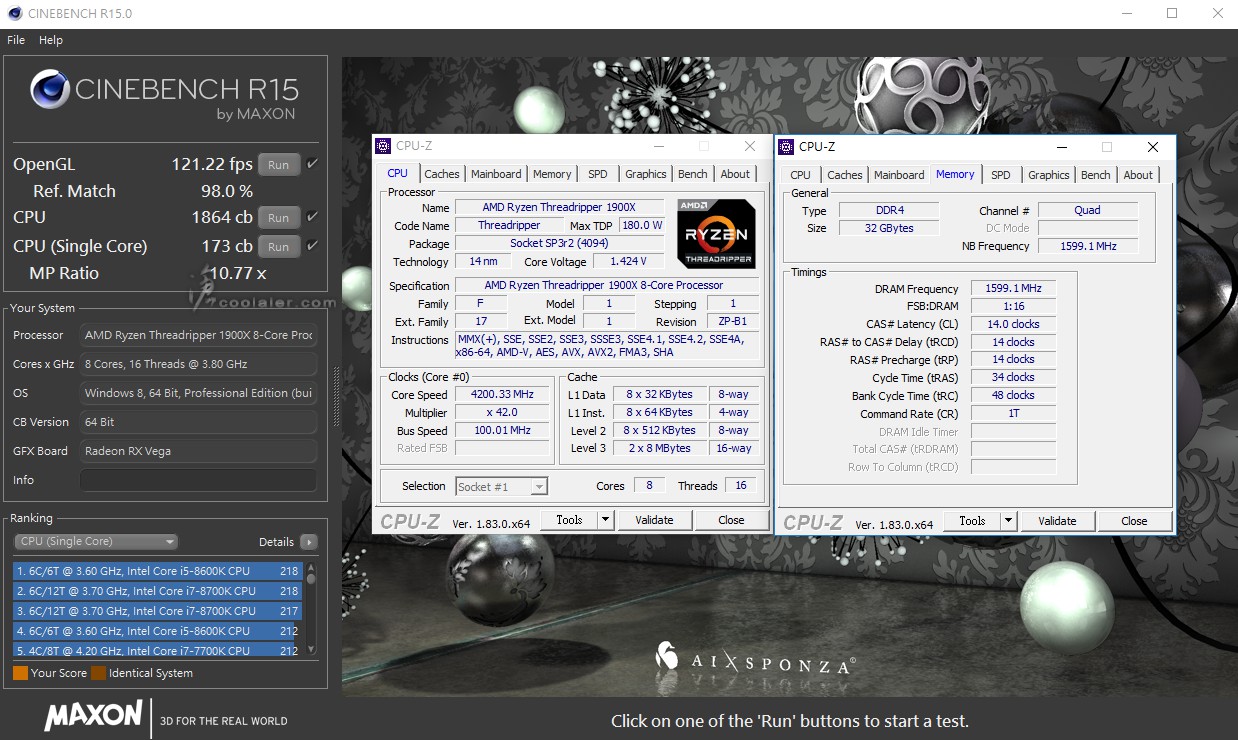Click the CAS# Latency value "14.0 clocks"
This screenshot has width=1238, height=740.
click(x=1013, y=324)
